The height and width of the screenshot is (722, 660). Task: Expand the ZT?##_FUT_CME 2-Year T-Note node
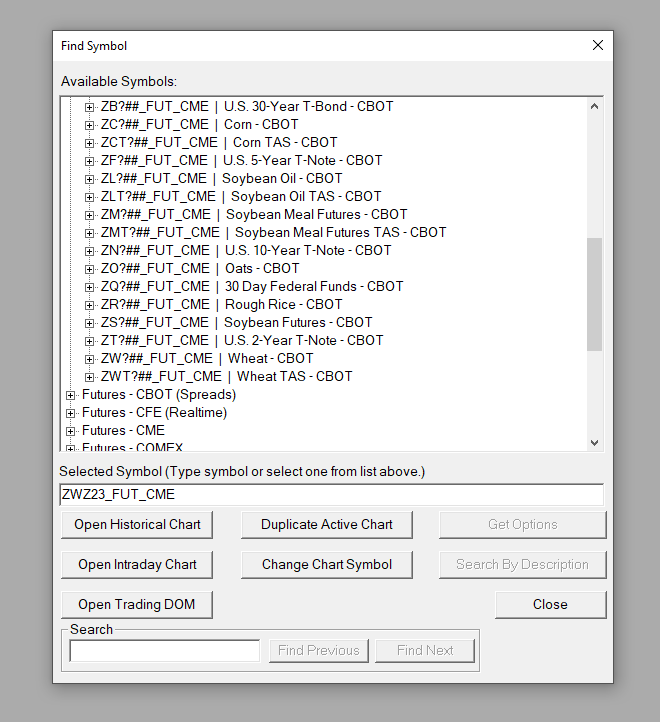pyautogui.click(x=89, y=341)
